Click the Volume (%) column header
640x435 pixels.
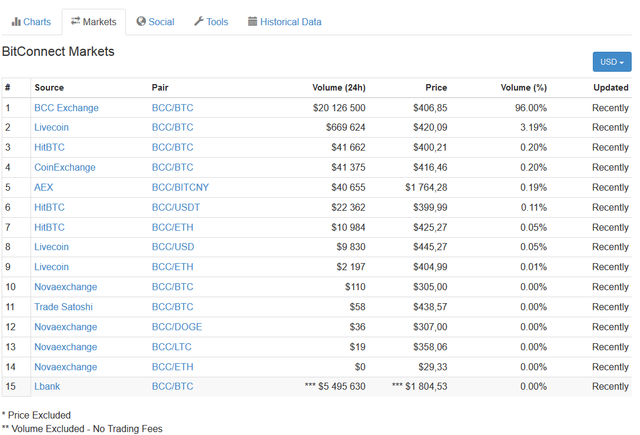coord(524,88)
